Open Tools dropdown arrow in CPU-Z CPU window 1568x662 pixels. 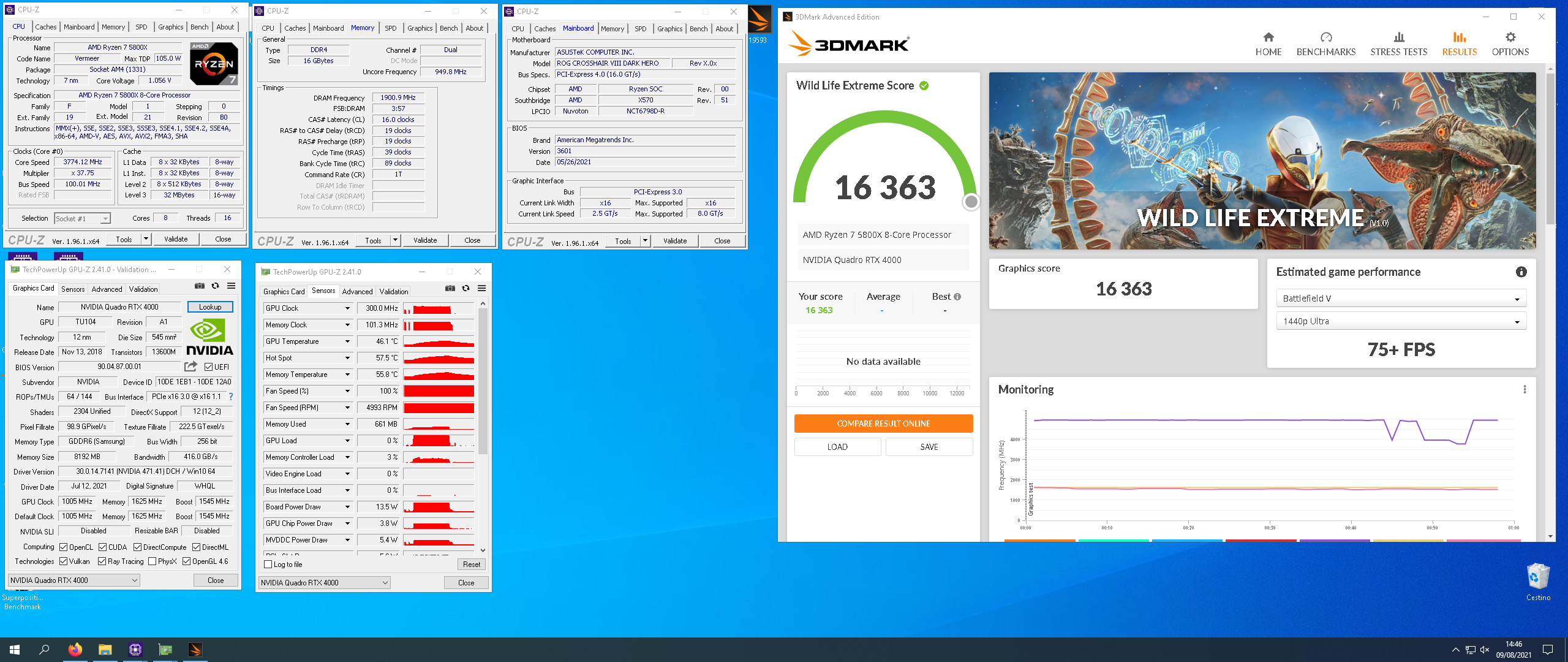pos(146,239)
